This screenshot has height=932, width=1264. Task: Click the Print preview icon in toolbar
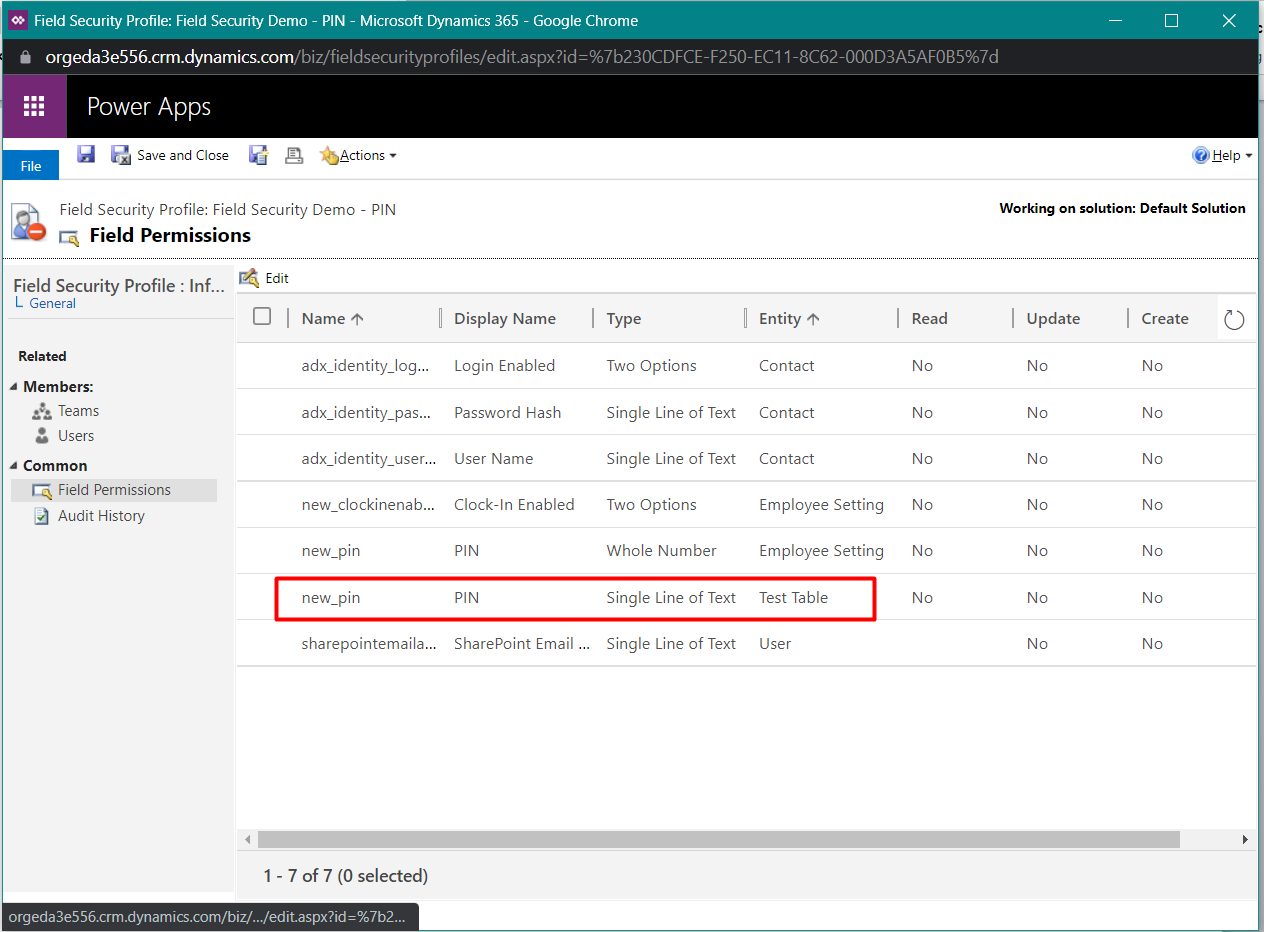pyautogui.click(x=294, y=155)
